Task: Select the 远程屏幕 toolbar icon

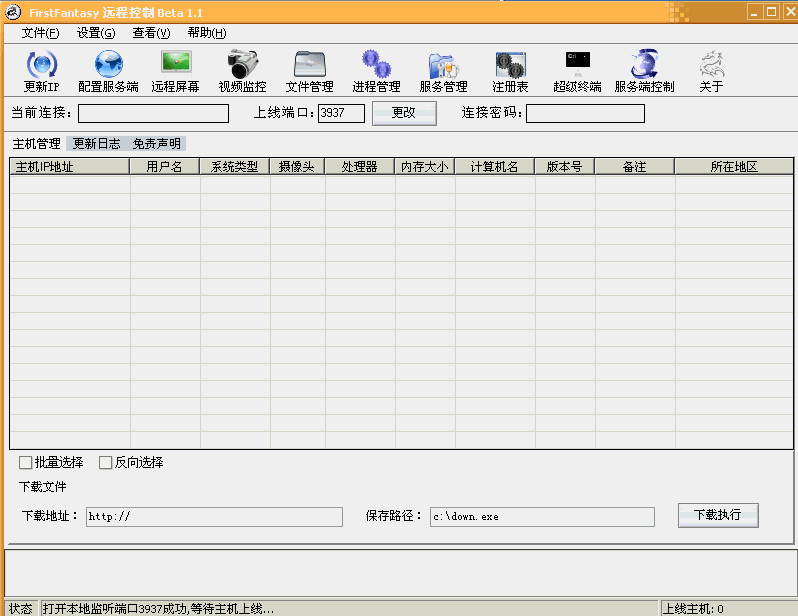Action: coord(175,66)
